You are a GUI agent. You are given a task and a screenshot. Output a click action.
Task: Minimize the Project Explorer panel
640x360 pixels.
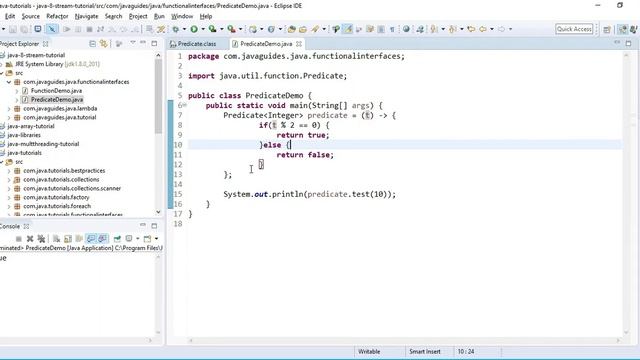143,43
